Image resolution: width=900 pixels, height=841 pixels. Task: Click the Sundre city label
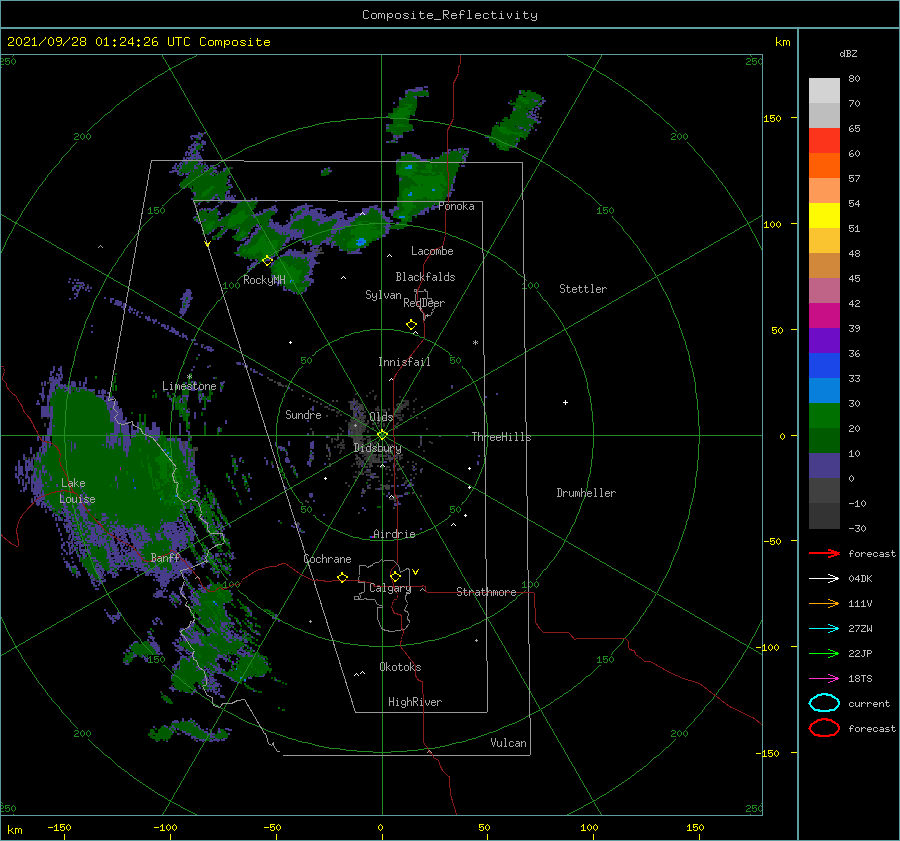pos(303,415)
